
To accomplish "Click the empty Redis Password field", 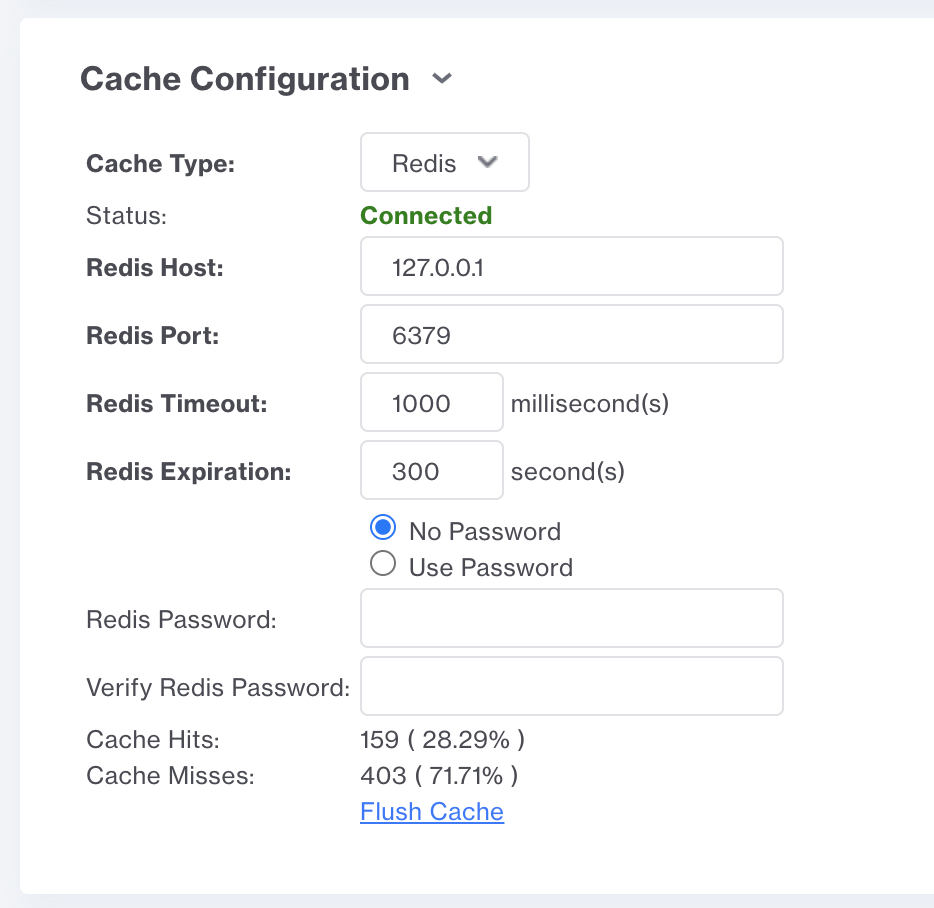I will 571,618.
